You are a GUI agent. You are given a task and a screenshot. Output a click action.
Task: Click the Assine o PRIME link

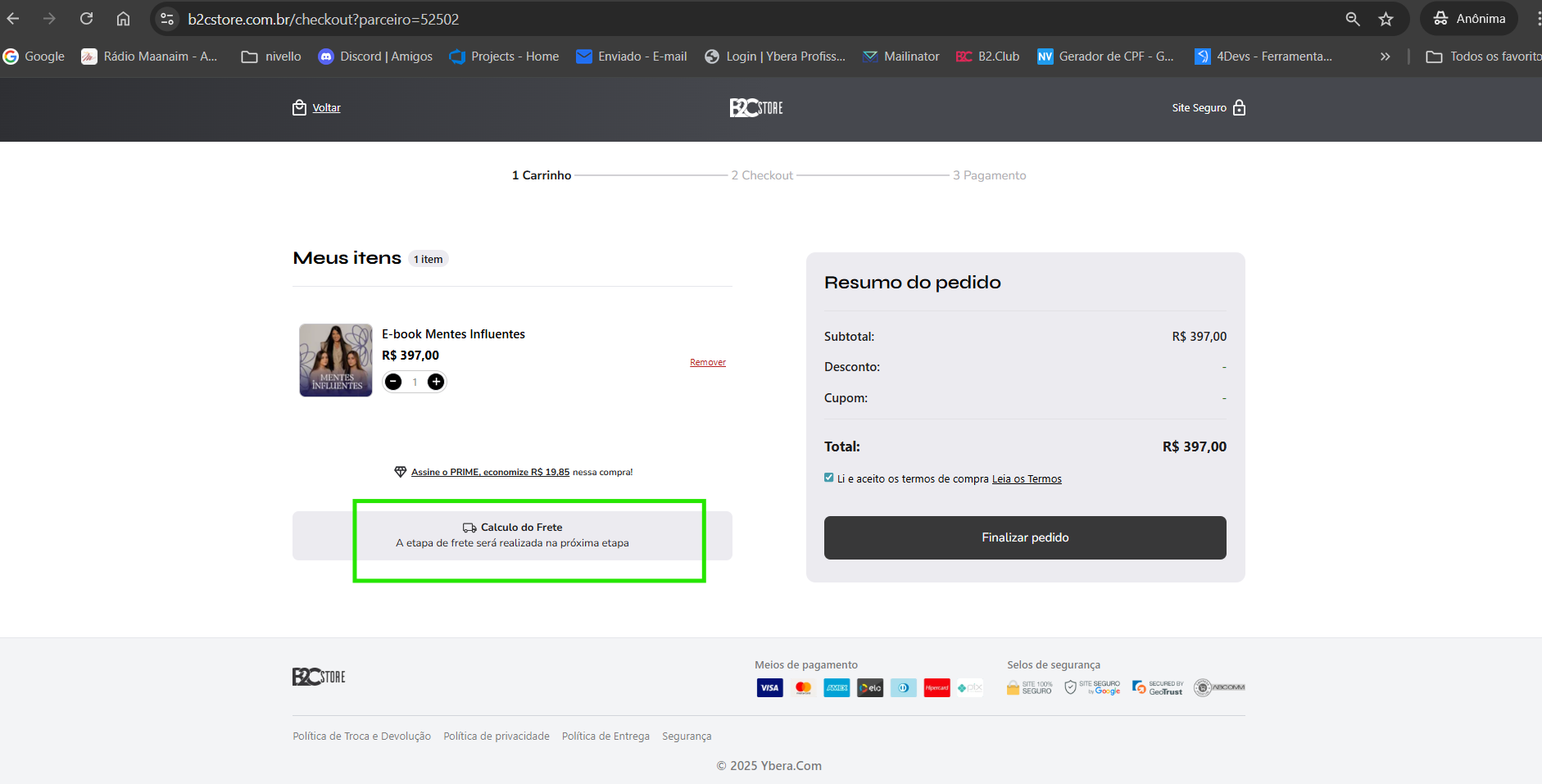490,472
